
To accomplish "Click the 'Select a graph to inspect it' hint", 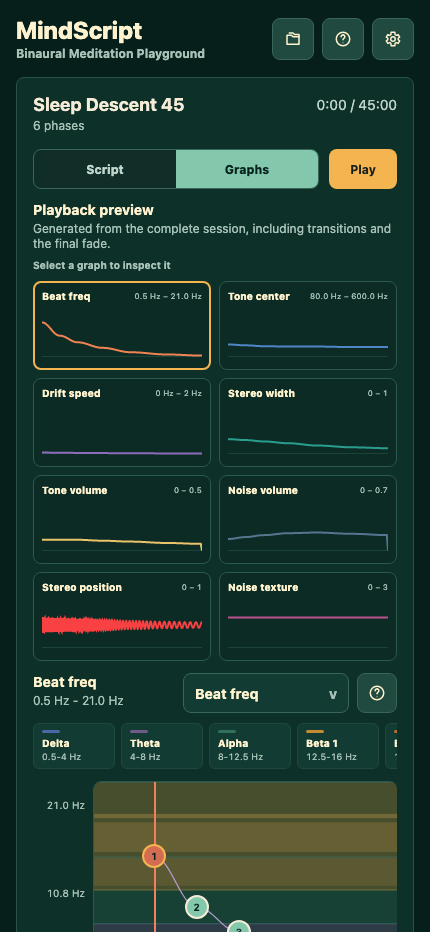I will 102,266.
